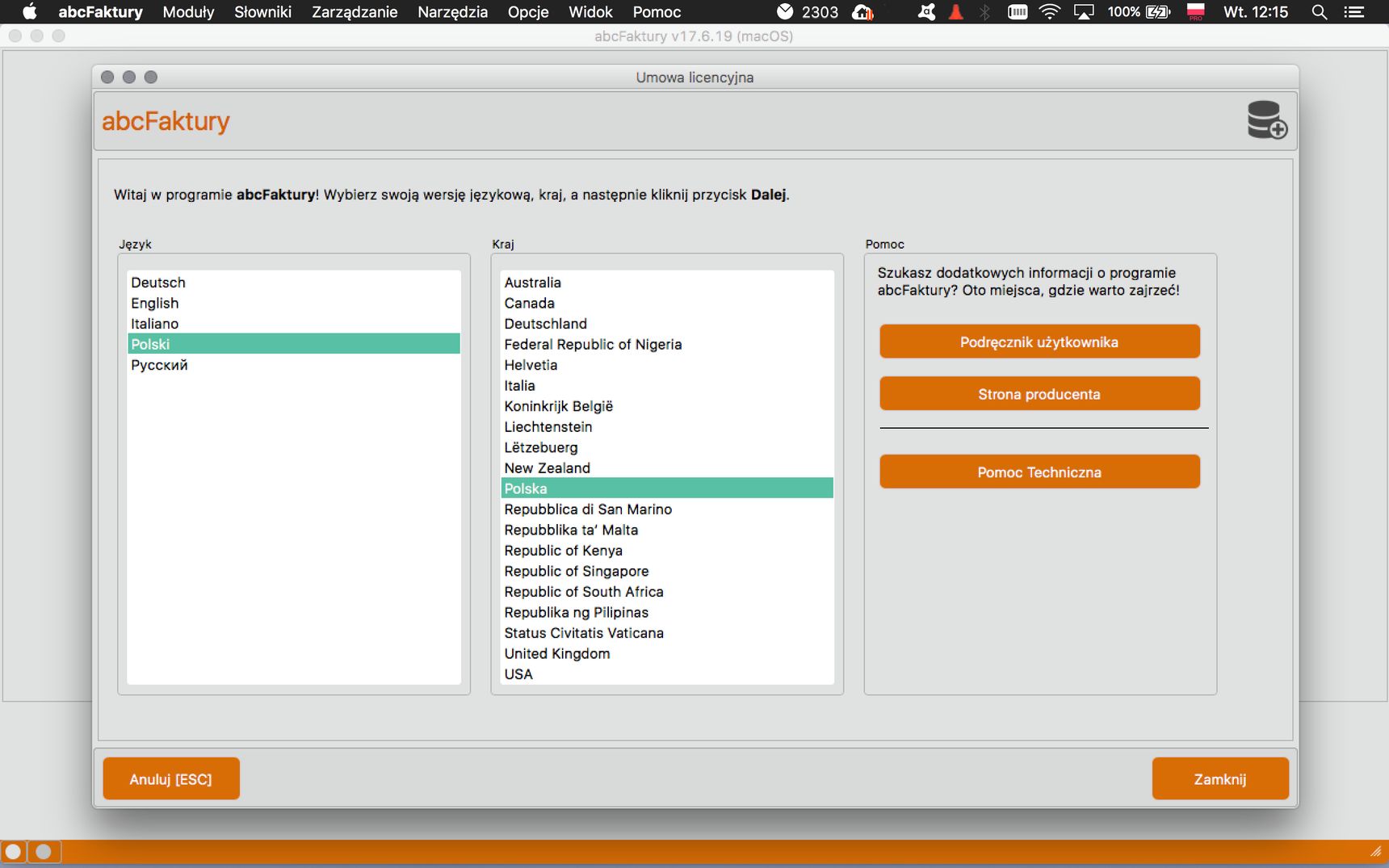Click the second round button in orange status bar

click(x=44, y=852)
